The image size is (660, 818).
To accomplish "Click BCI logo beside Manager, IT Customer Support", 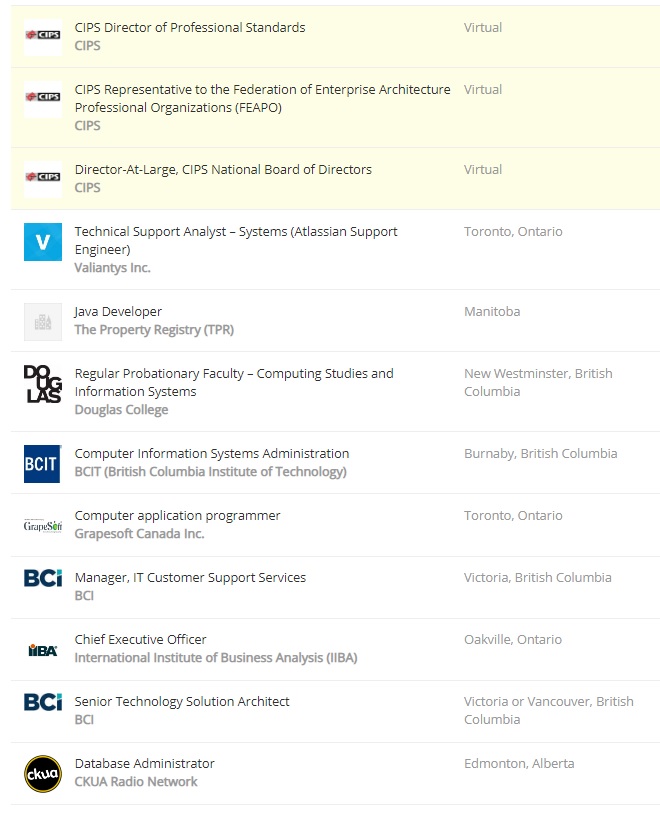I will [x=43, y=578].
